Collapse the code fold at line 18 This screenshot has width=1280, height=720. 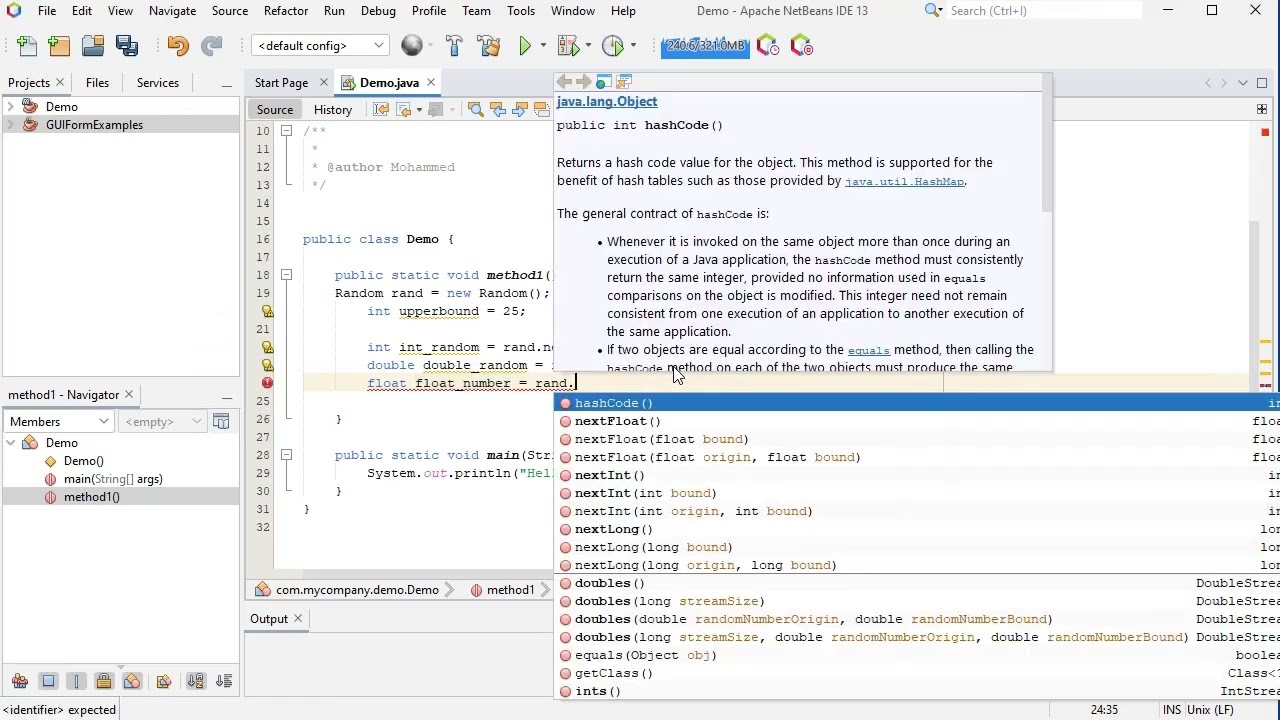286,275
